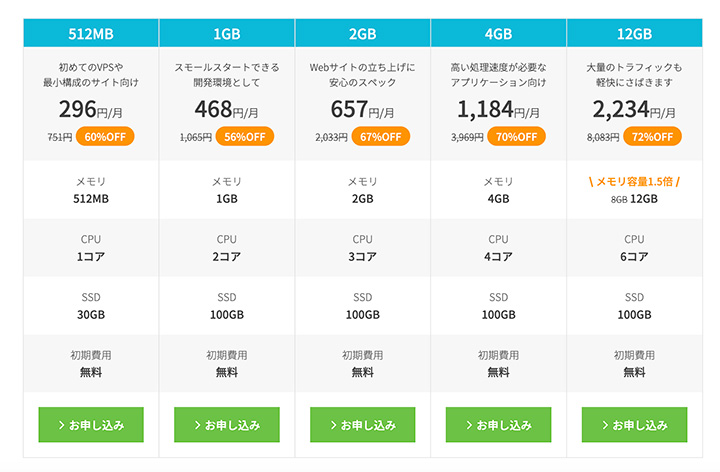
Task: Select the 1GB plan header
Action: coord(227,33)
